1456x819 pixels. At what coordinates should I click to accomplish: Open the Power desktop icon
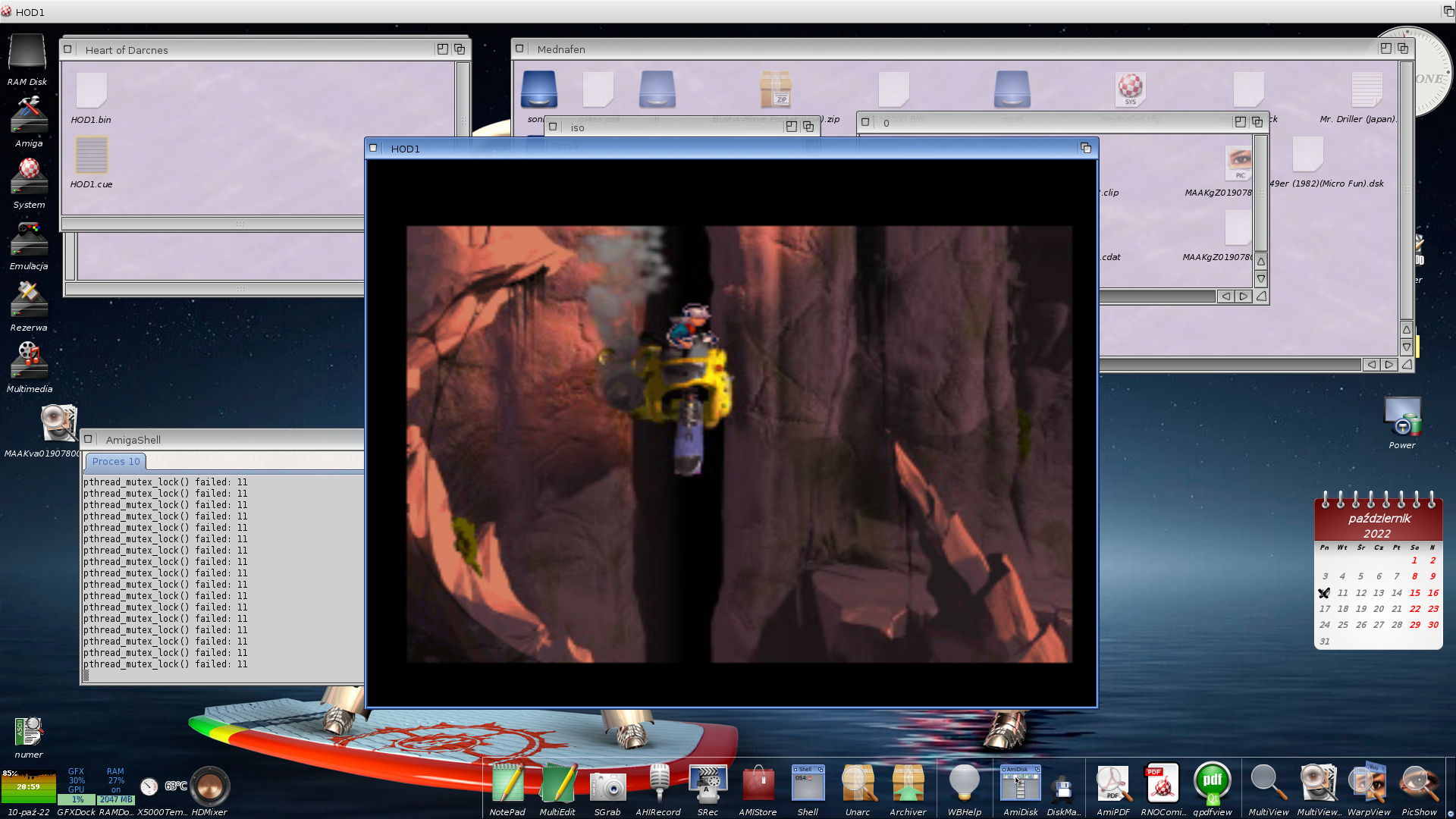(x=1402, y=417)
